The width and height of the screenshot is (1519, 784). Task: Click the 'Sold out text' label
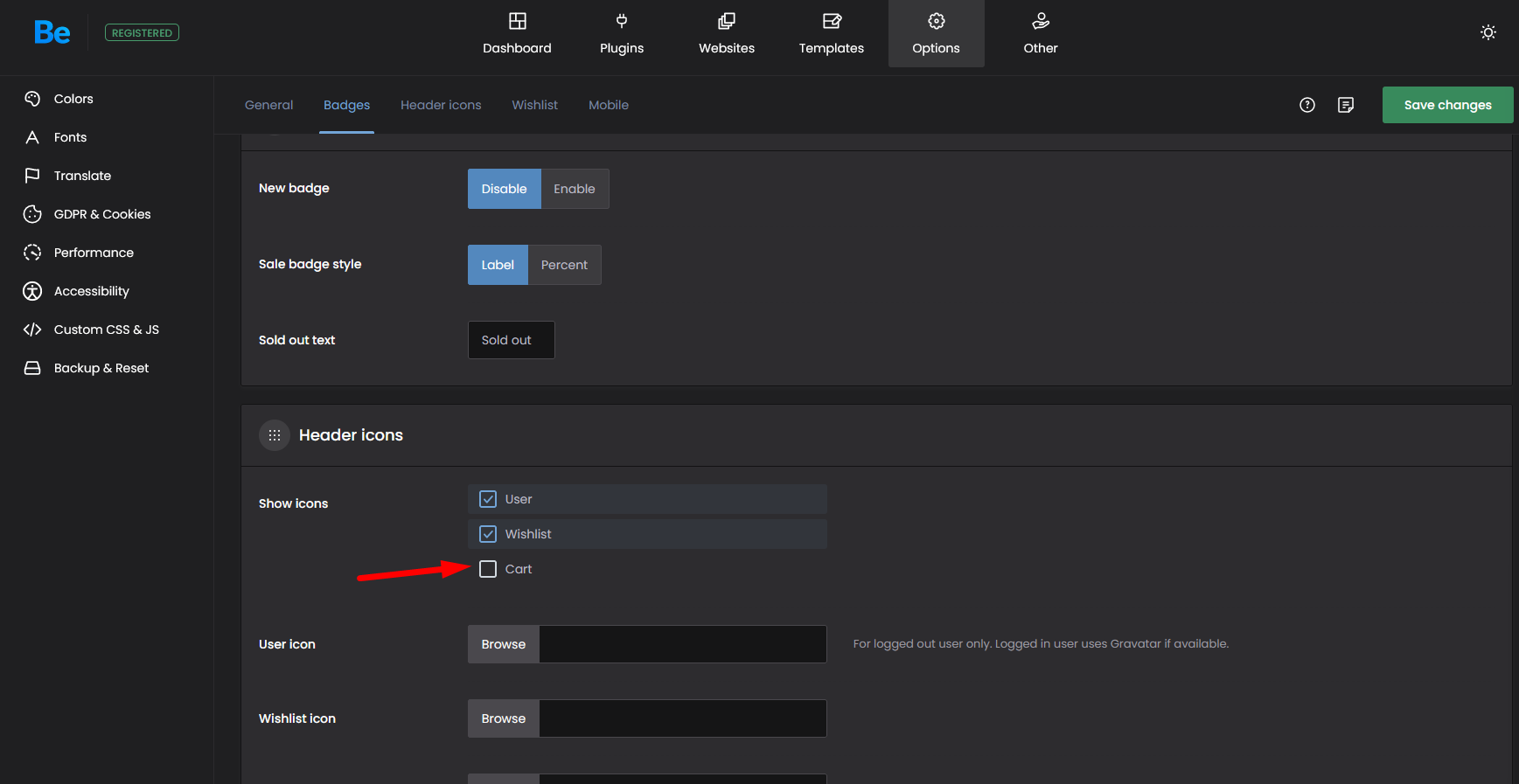coord(296,340)
